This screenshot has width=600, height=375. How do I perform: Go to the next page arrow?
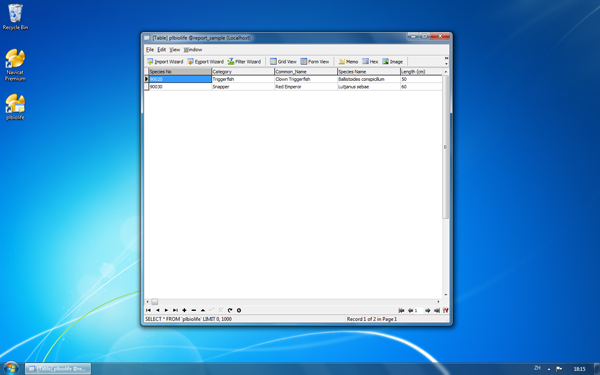tap(428, 310)
